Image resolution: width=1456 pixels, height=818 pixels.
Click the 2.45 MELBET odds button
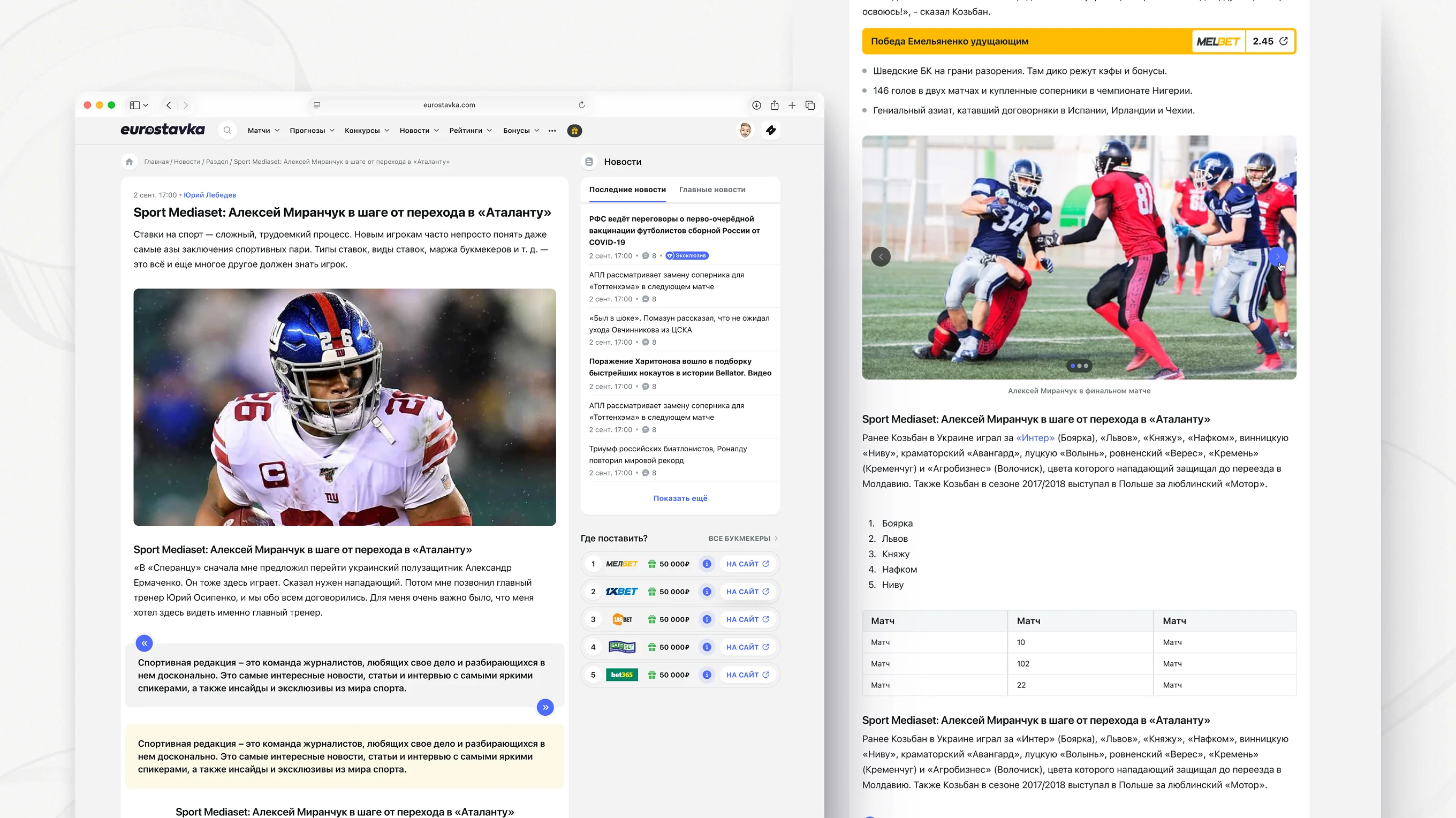[1270, 41]
